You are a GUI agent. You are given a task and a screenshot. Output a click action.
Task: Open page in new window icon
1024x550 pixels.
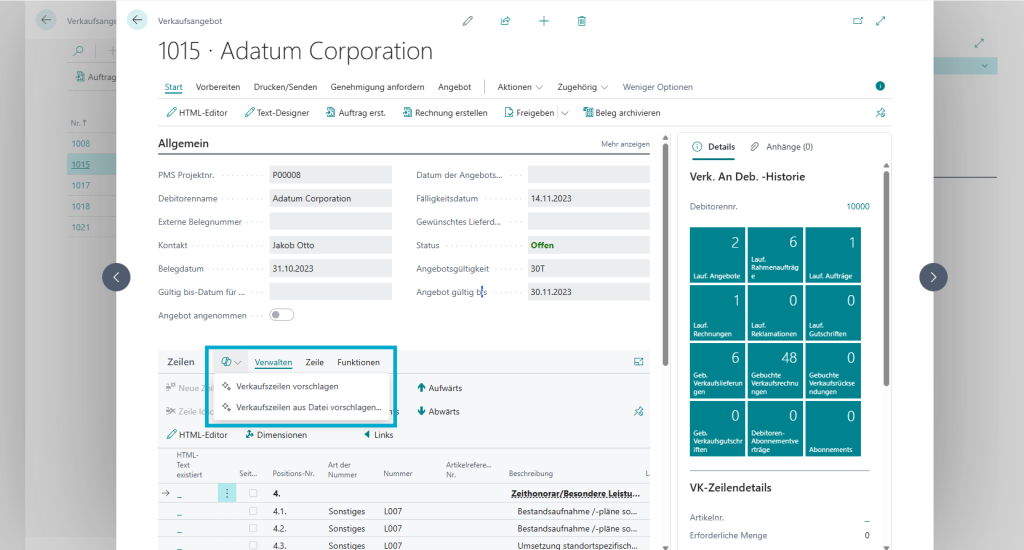click(x=857, y=21)
